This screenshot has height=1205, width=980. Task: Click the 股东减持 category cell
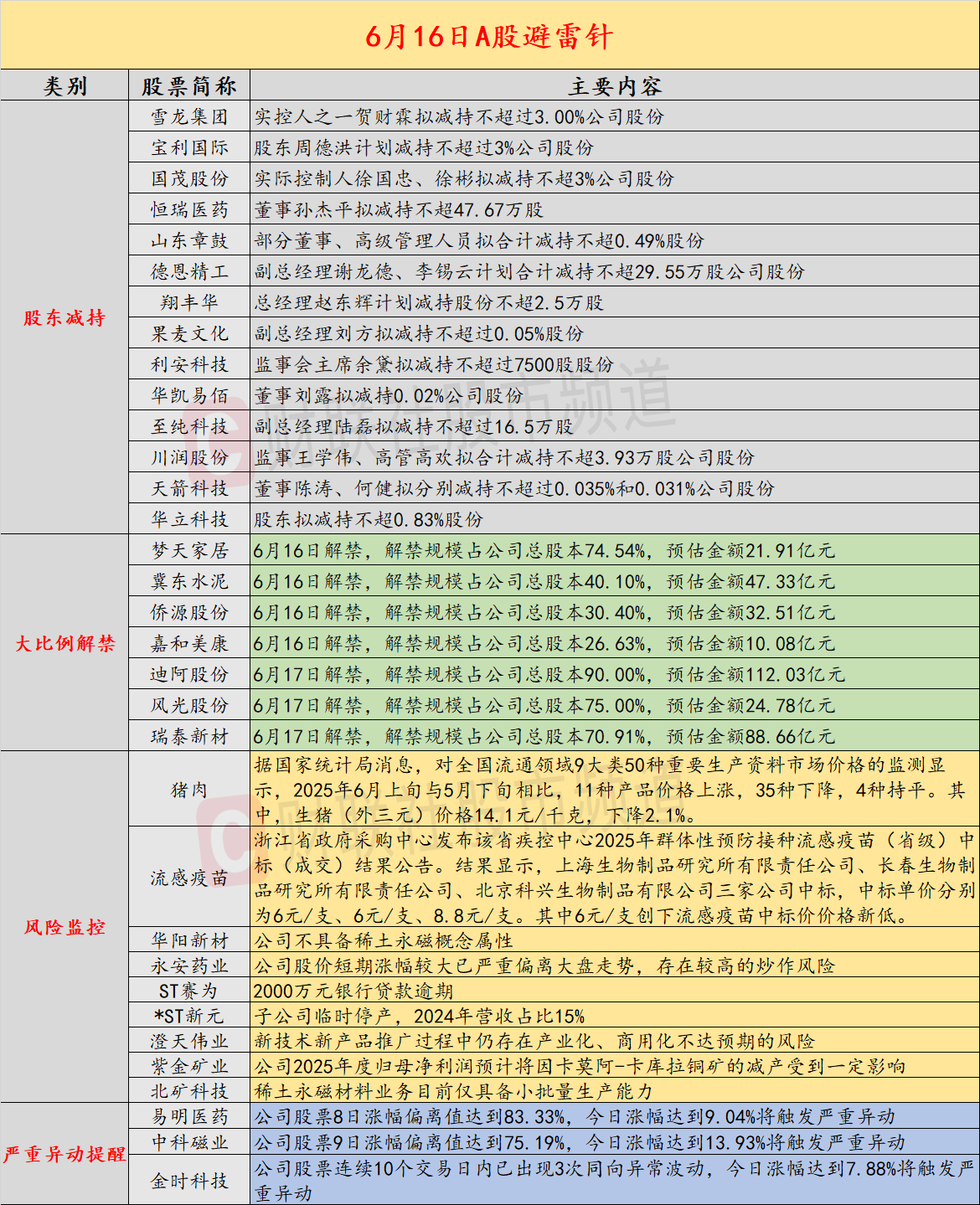(x=64, y=317)
